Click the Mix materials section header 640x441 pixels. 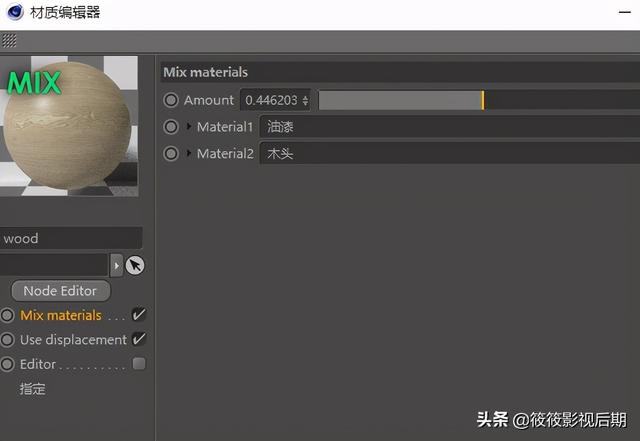pyautogui.click(x=400, y=72)
